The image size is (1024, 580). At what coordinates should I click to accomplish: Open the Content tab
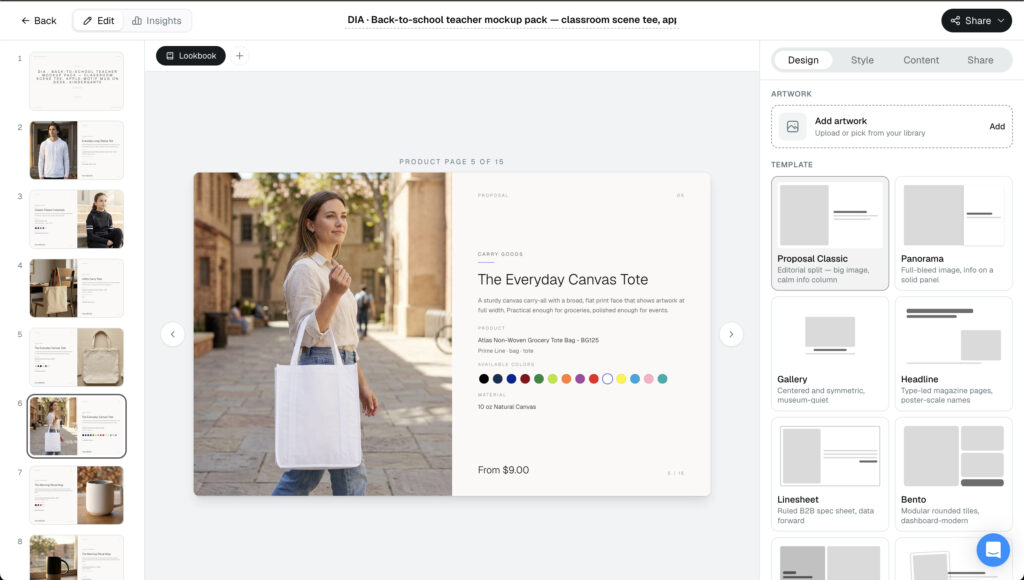coord(921,59)
